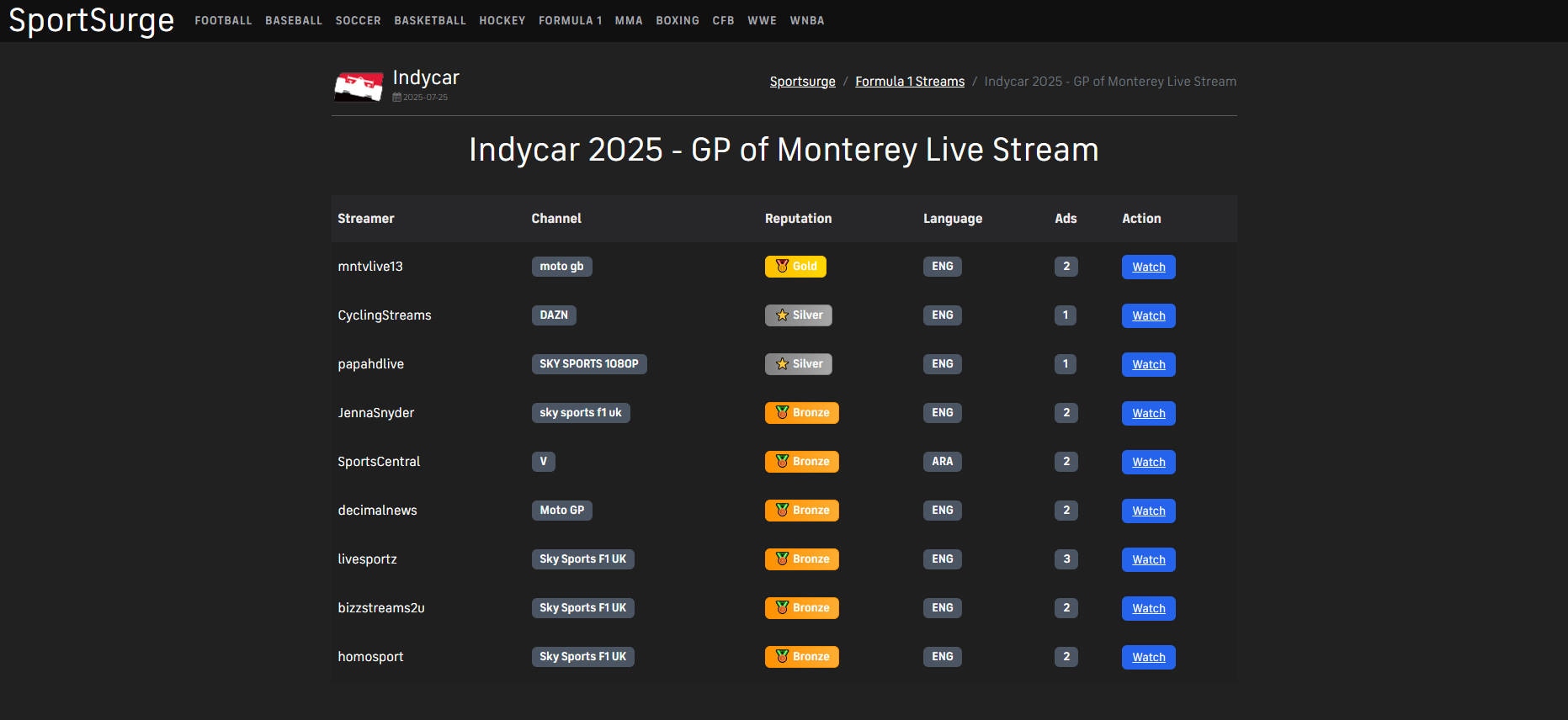Image resolution: width=1568 pixels, height=720 pixels.
Task: Open the BASKETBALL nav item
Action: 430,20
